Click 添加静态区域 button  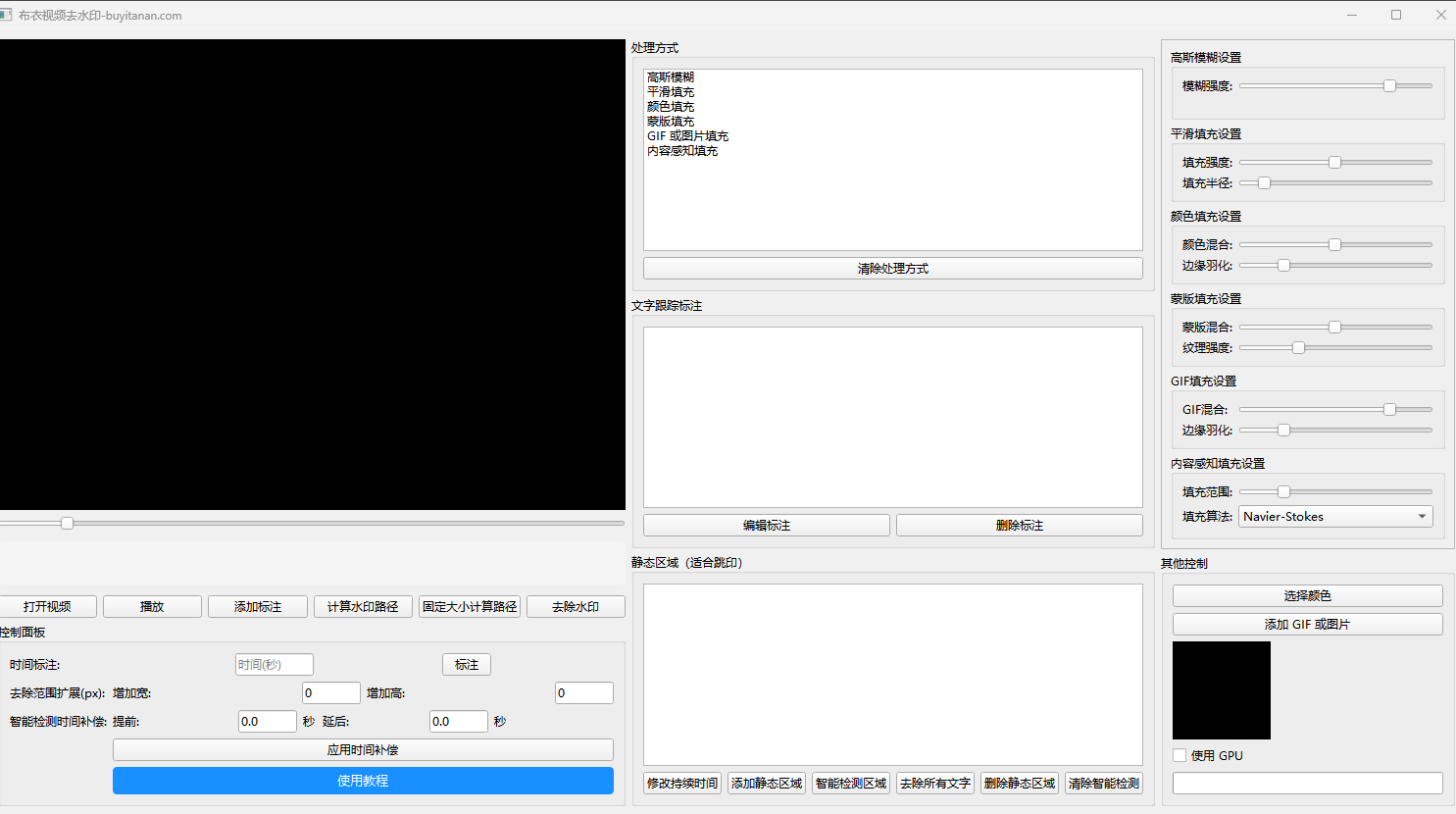[767, 784]
